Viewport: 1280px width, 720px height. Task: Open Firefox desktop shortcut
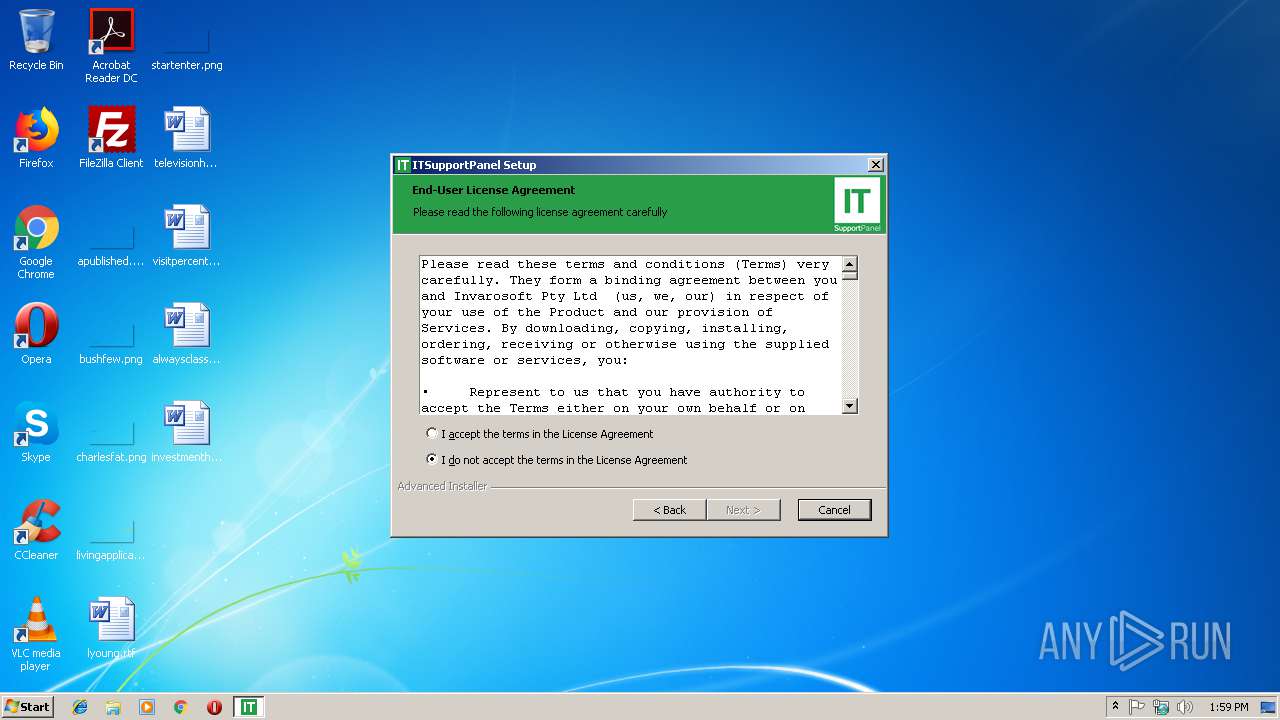pyautogui.click(x=36, y=138)
